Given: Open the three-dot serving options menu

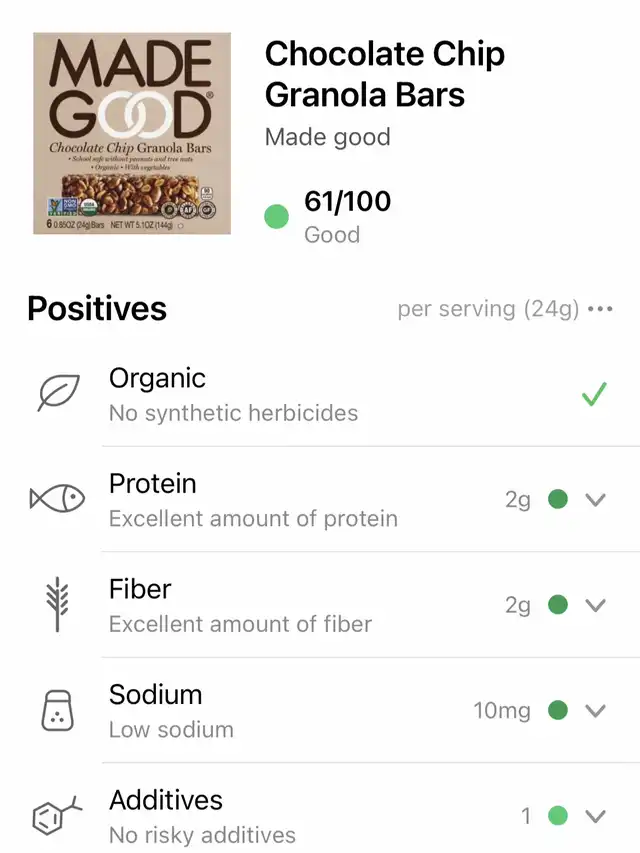Looking at the screenshot, I should [600, 309].
